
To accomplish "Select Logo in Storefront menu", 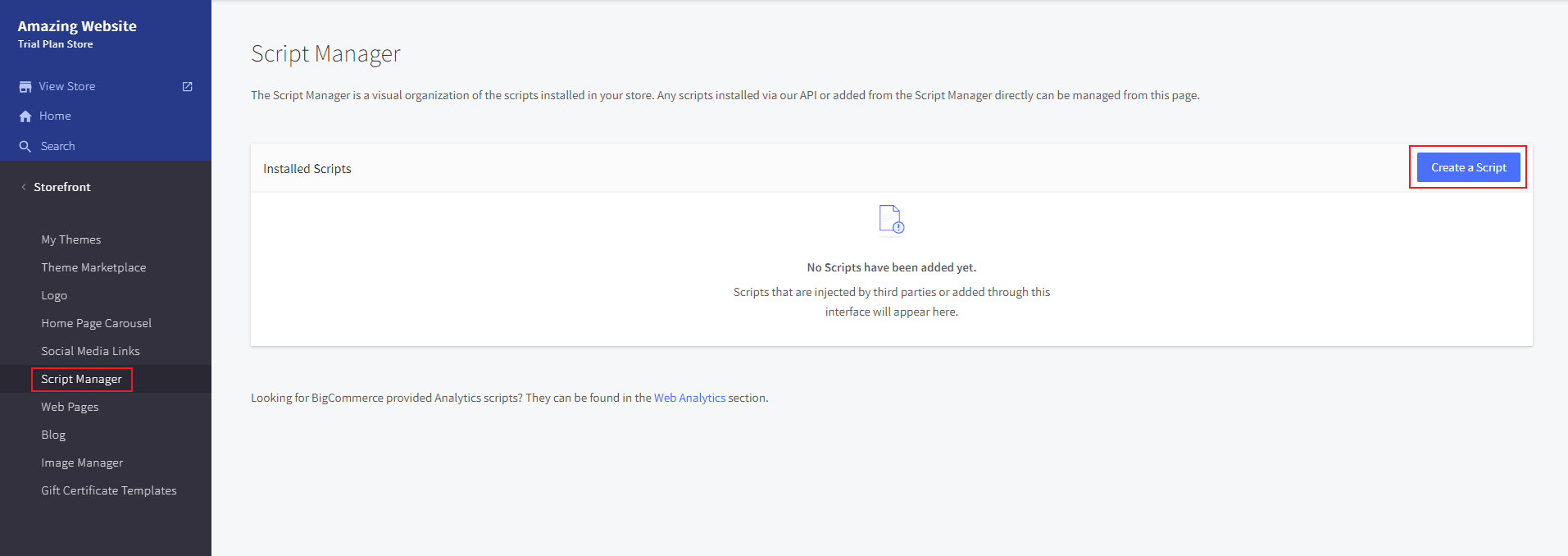I will click(54, 295).
